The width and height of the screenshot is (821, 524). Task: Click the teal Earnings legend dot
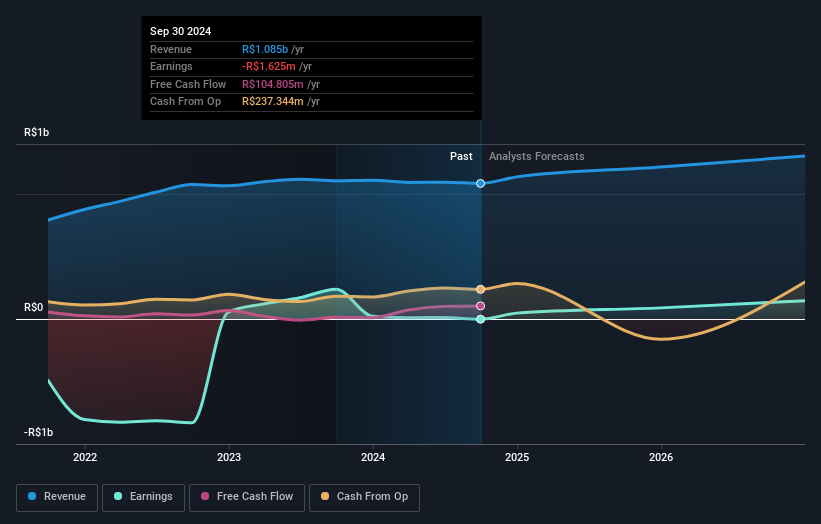(x=118, y=496)
